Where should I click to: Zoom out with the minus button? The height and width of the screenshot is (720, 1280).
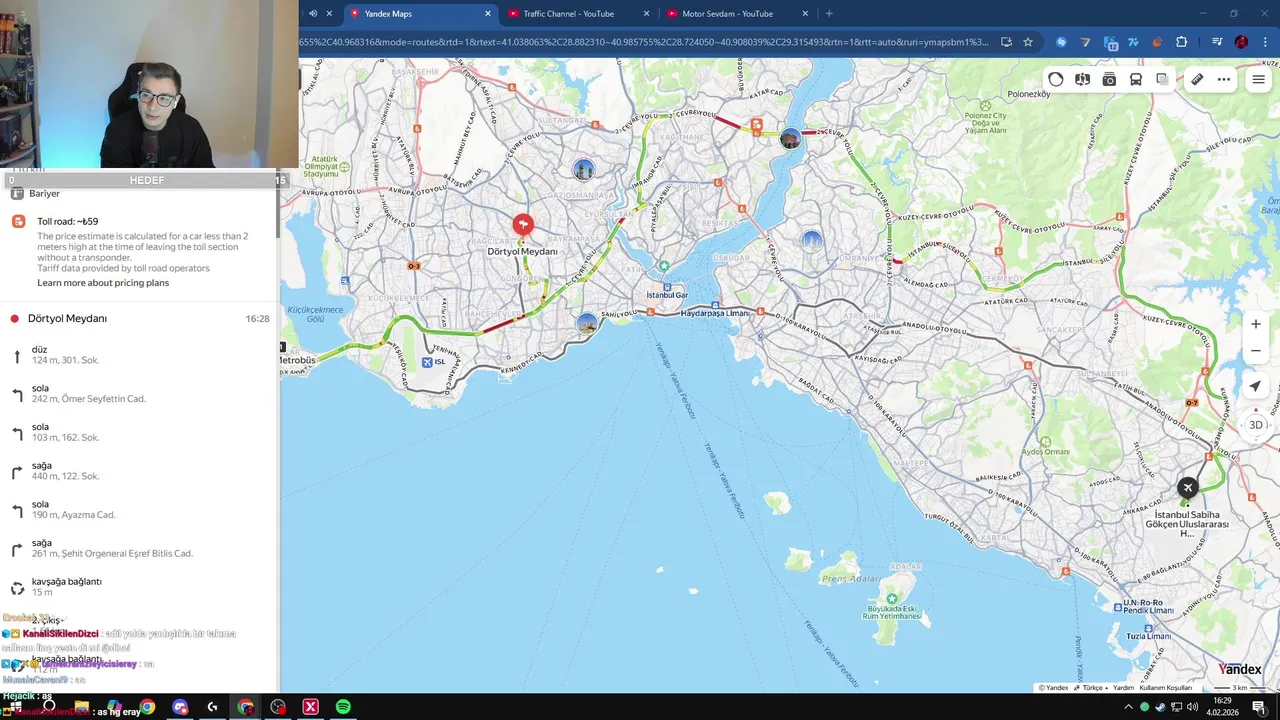(x=1256, y=351)
